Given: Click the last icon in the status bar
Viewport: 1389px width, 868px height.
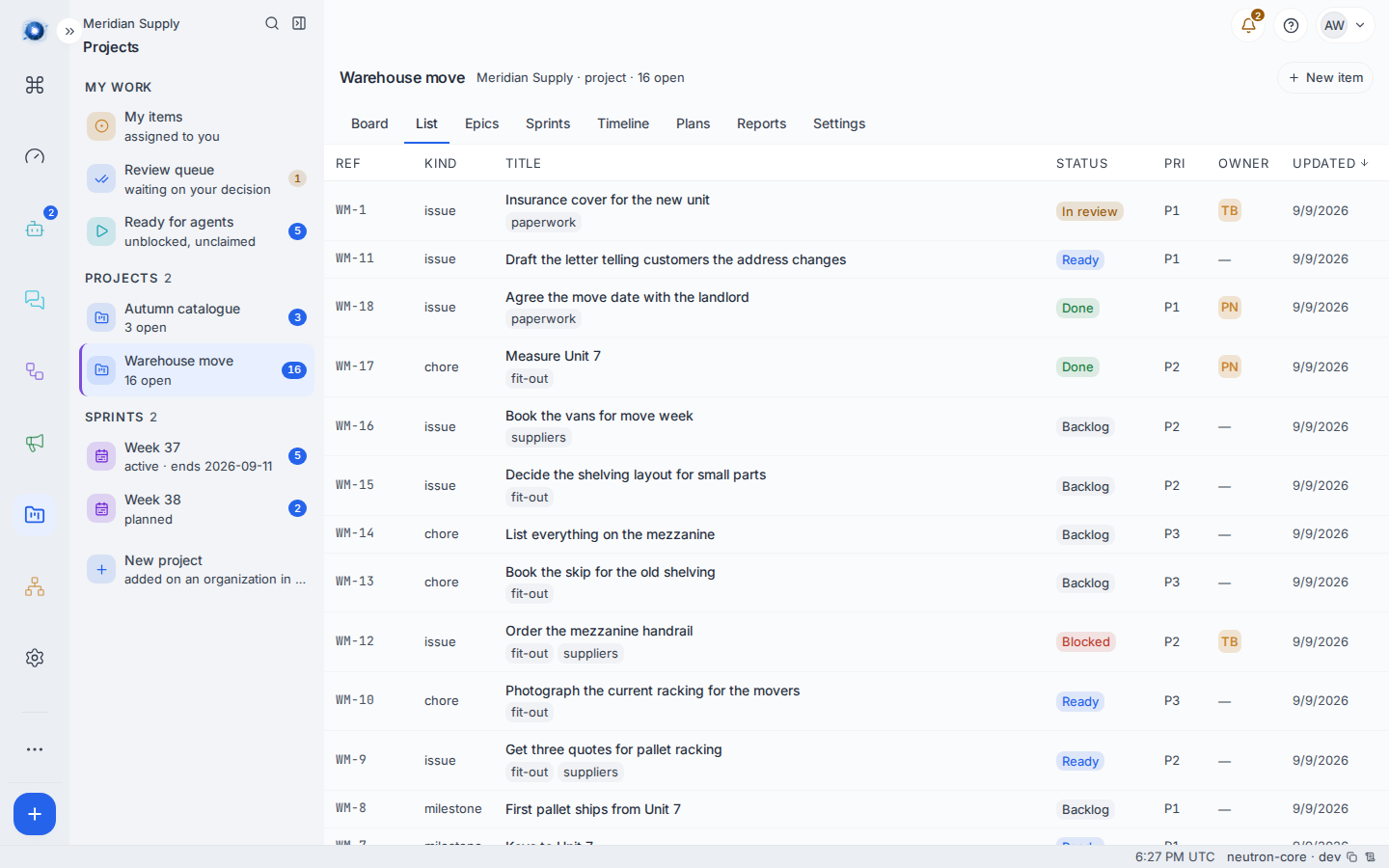Looking at the screenshot, I should tap(1370, 857).
